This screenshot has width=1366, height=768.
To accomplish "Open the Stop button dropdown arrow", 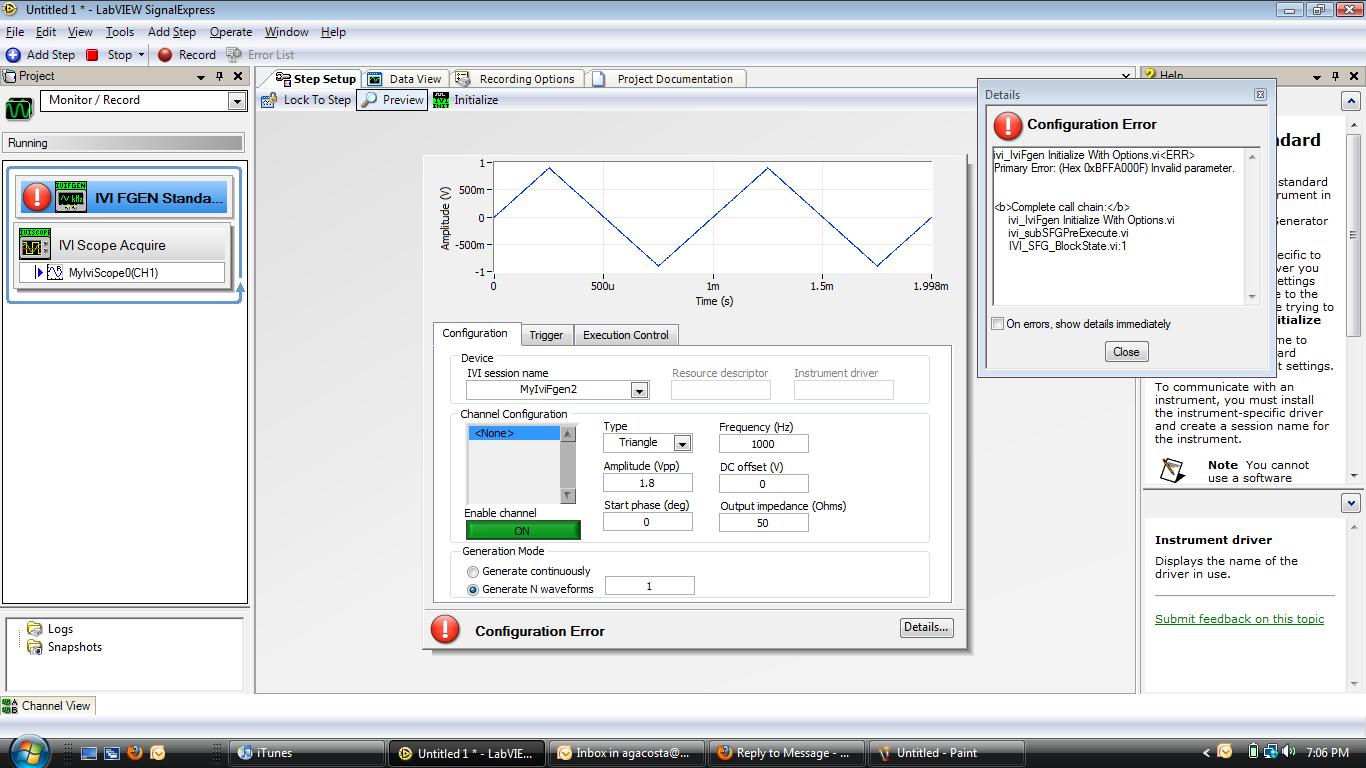I will (141, 55).
